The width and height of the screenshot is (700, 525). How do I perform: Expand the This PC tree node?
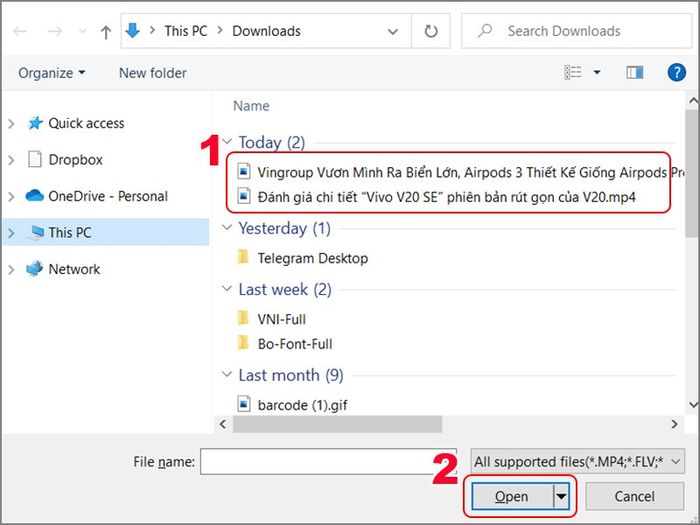12,233
